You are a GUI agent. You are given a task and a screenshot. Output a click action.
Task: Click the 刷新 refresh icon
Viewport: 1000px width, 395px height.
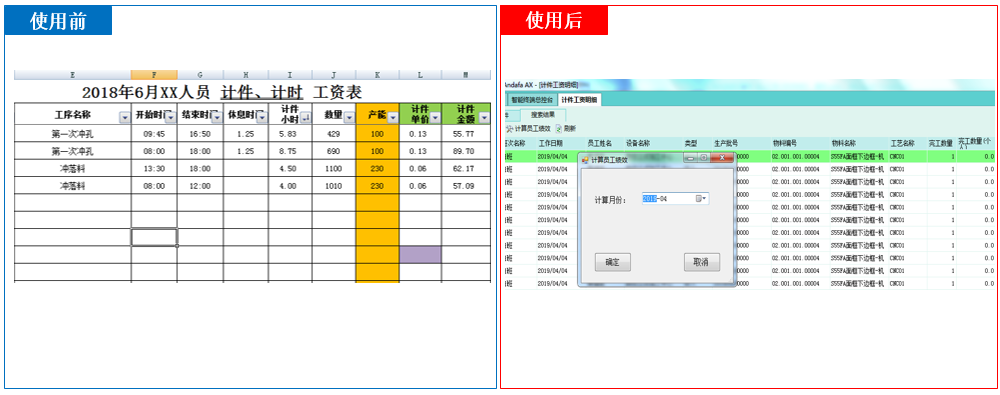[558, 129]
